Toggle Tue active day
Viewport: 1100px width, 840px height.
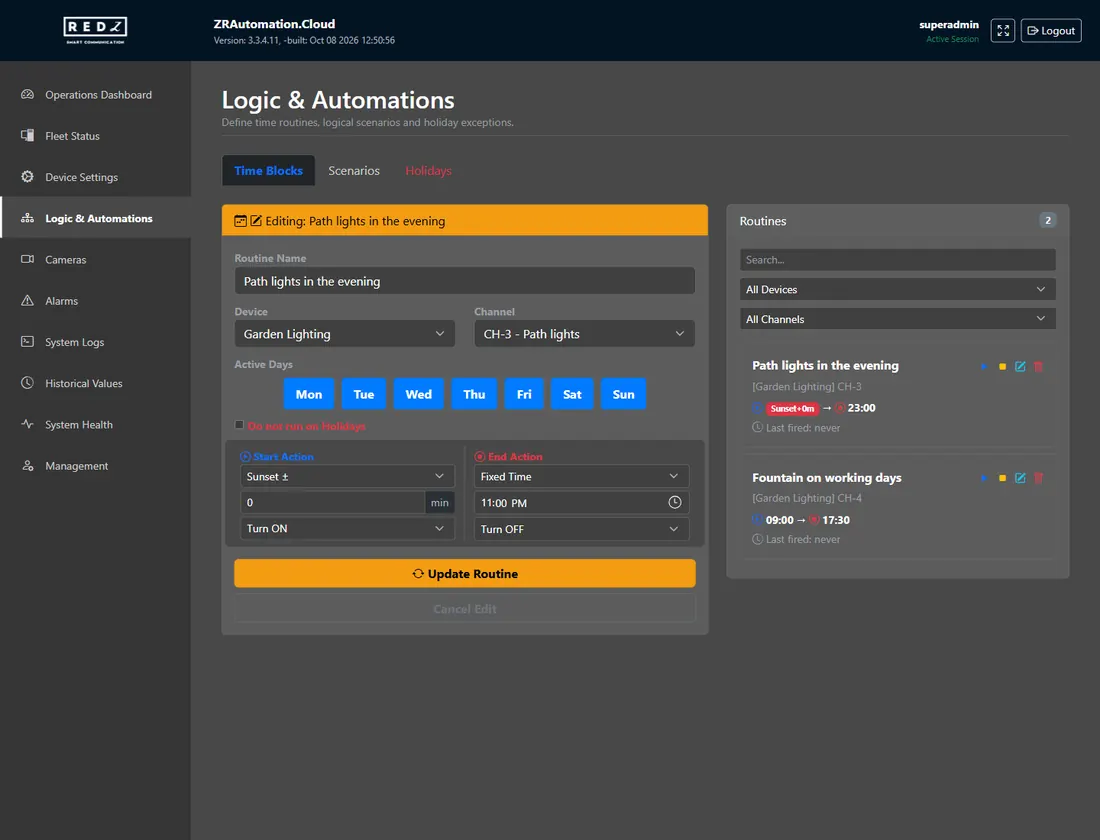(363, 394)
